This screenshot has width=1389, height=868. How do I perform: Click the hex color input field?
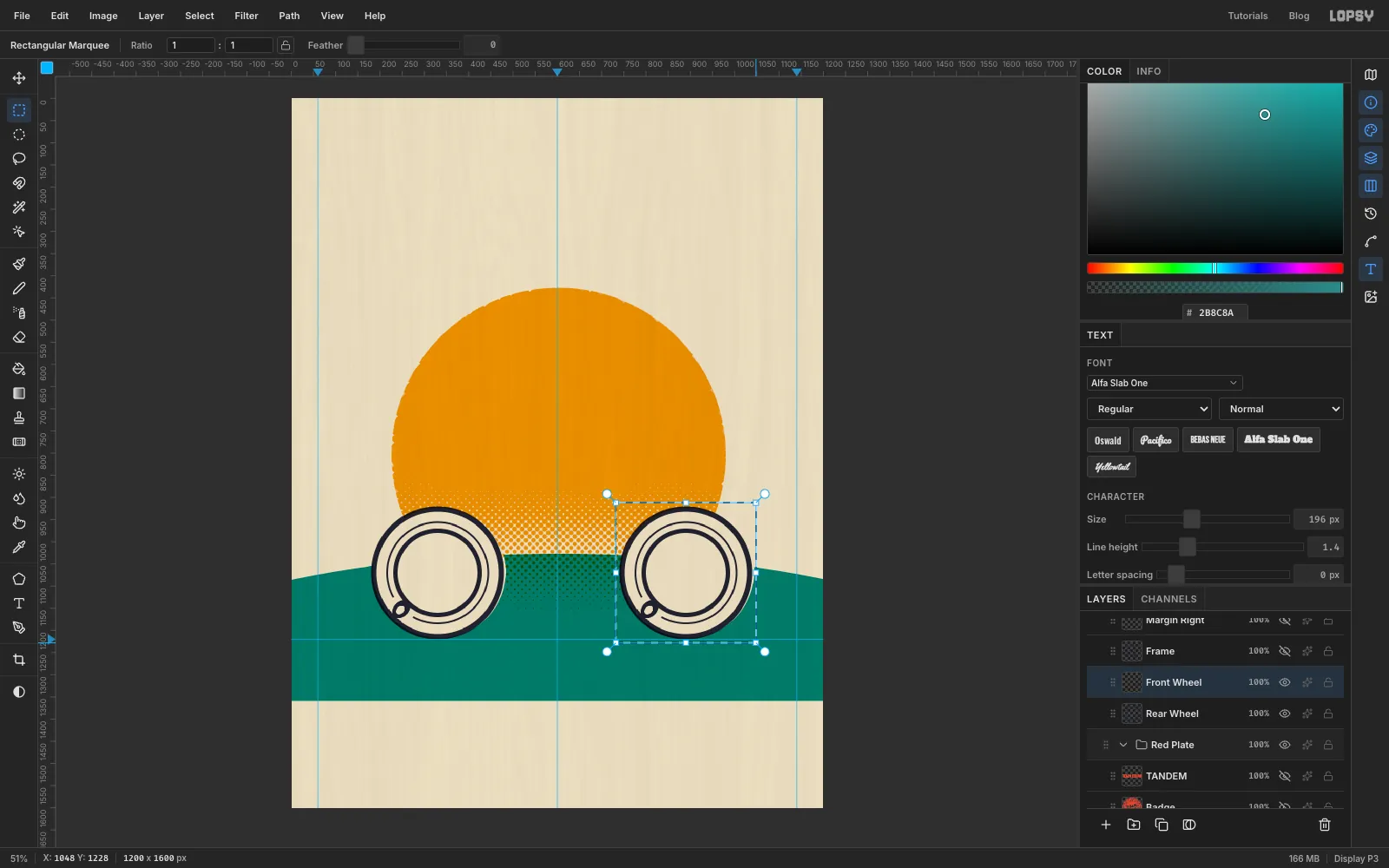coord(1215,312)
